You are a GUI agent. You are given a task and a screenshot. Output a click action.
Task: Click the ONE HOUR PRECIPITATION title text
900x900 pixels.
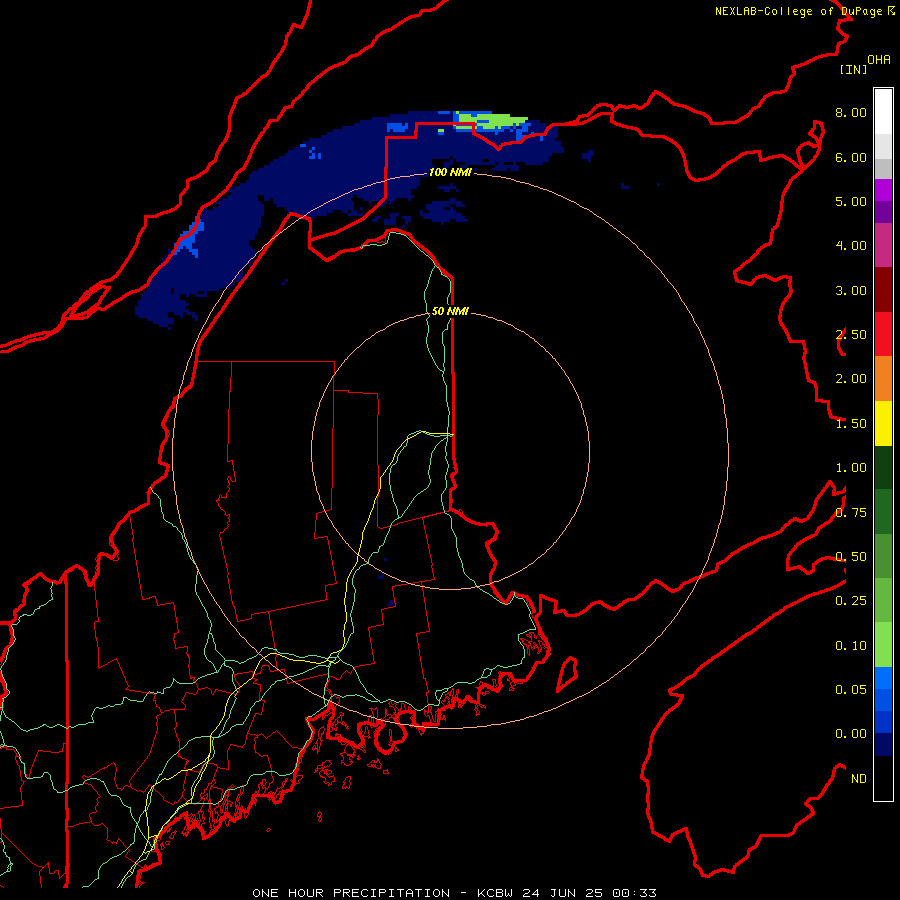pos(351,893)
